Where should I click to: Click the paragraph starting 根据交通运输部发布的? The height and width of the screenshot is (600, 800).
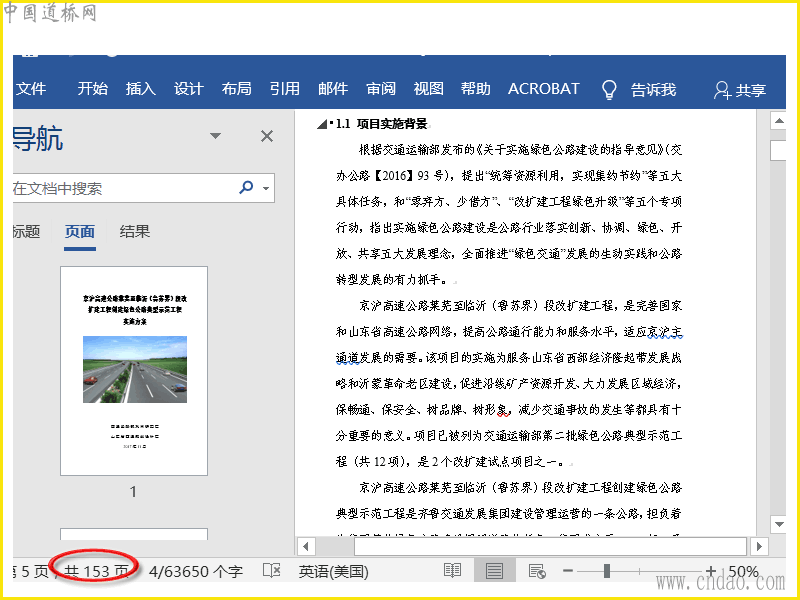509,214
